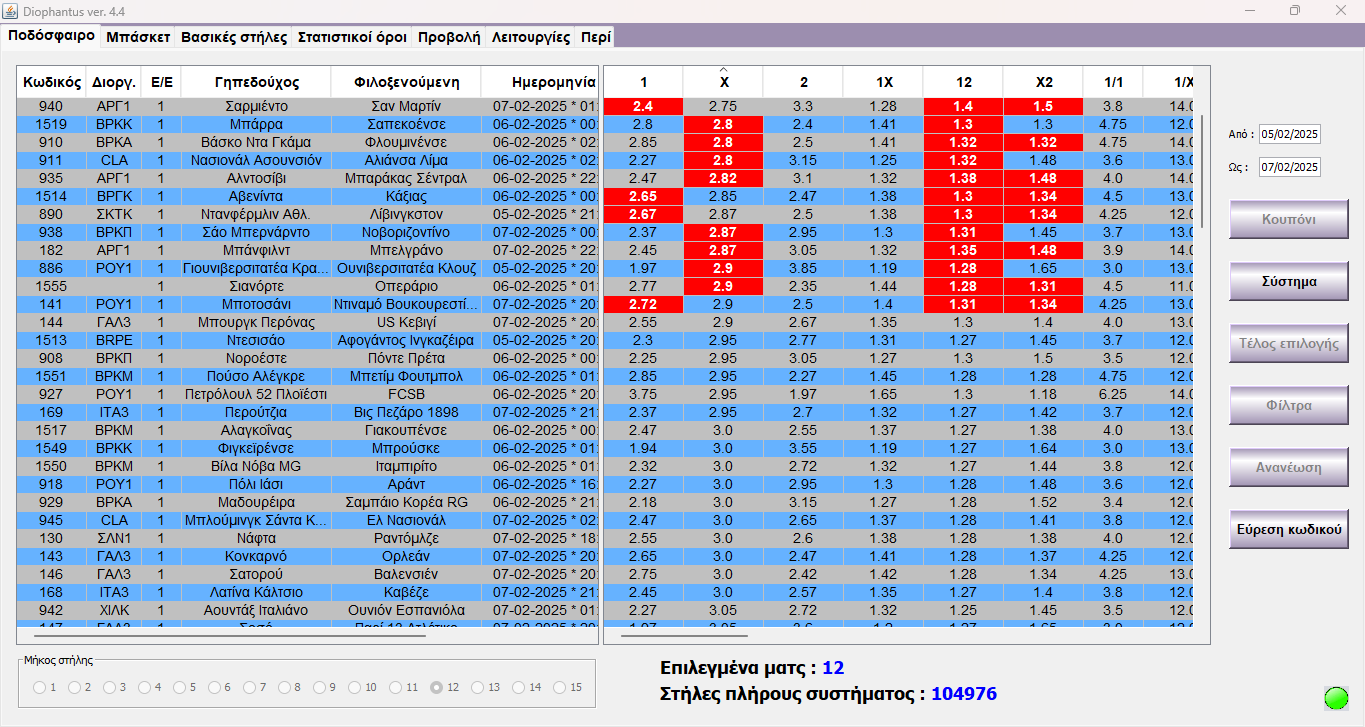The height and width of the screenshot is (727, 1365).
Task: Click the Ελ Νασιονάλ cell
Action: coord(406,520)
